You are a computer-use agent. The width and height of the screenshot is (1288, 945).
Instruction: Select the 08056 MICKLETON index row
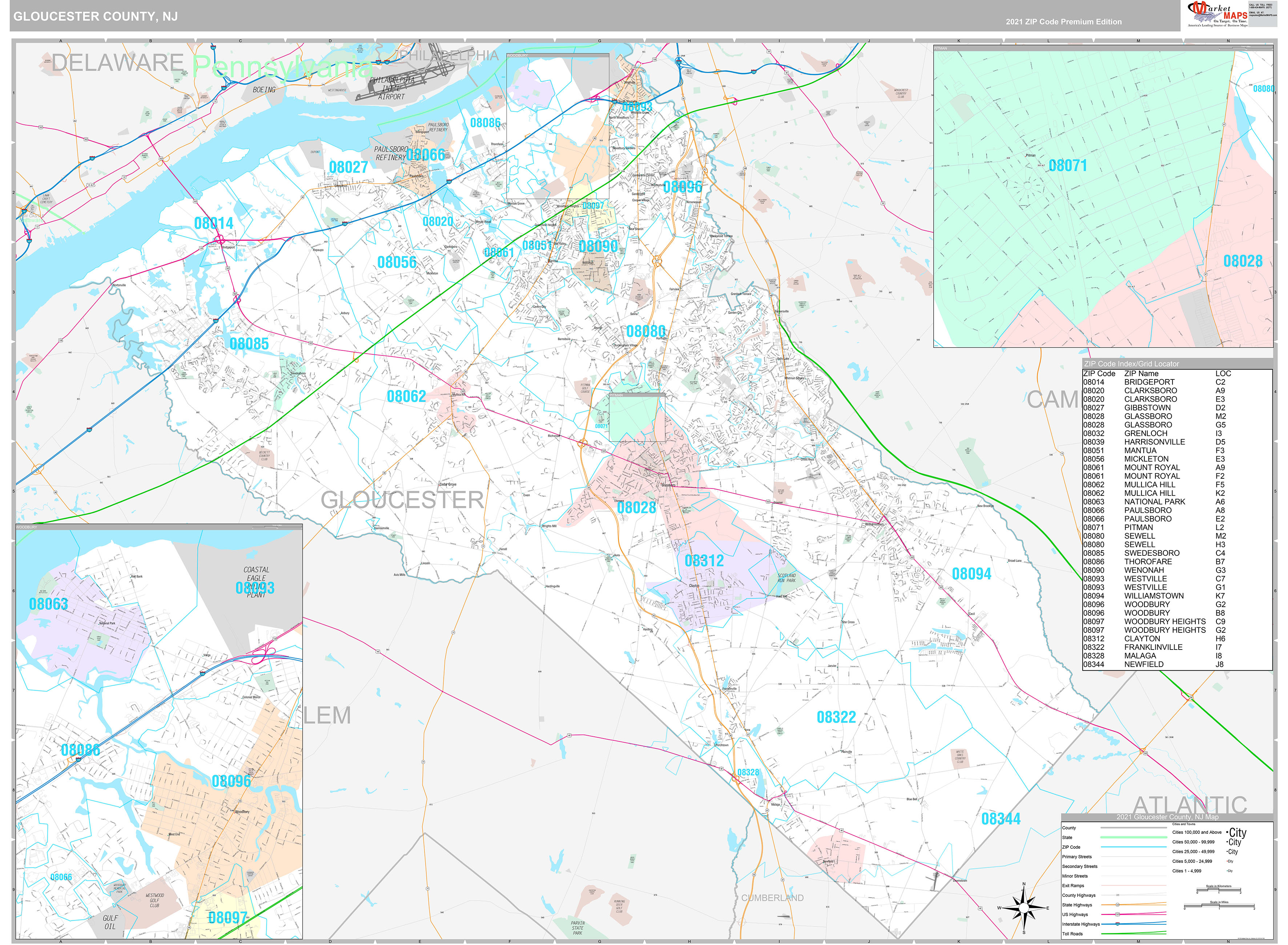tap(1177, 459)
